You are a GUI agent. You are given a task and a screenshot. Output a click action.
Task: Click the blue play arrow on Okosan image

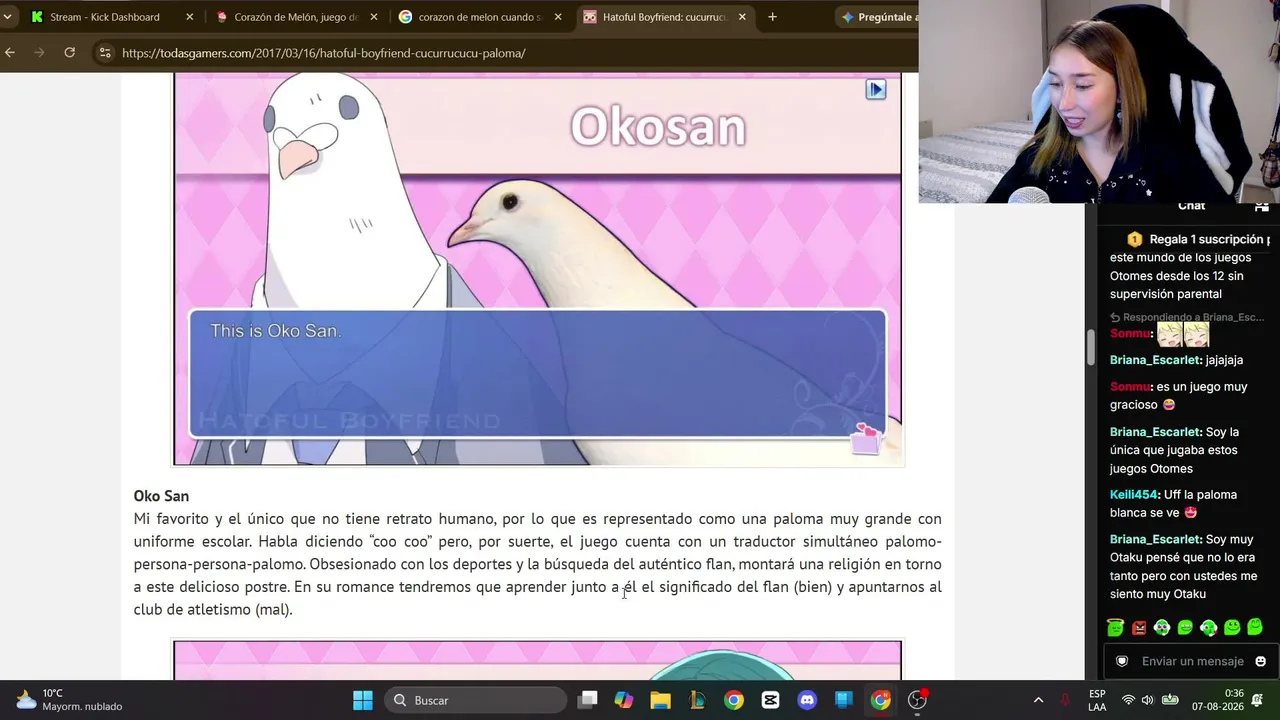[x=876, y=90]
